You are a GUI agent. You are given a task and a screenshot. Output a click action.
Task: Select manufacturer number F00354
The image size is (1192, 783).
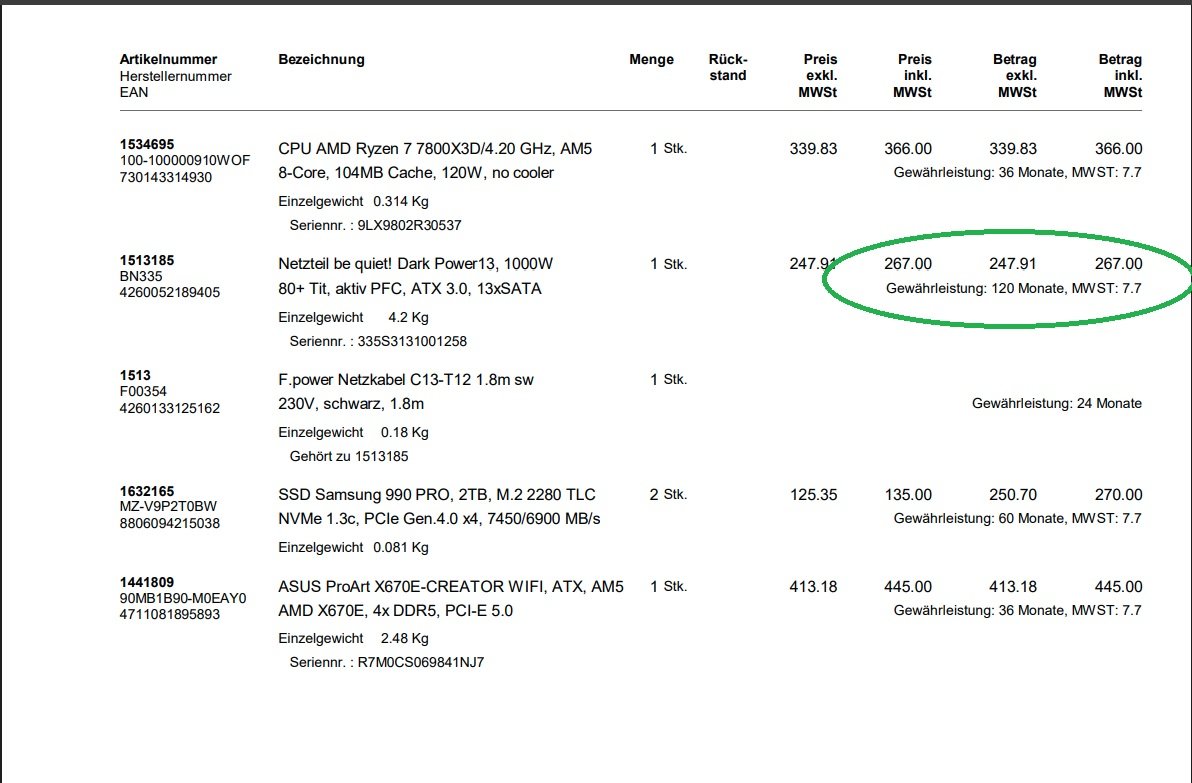[x=143, y=392]
